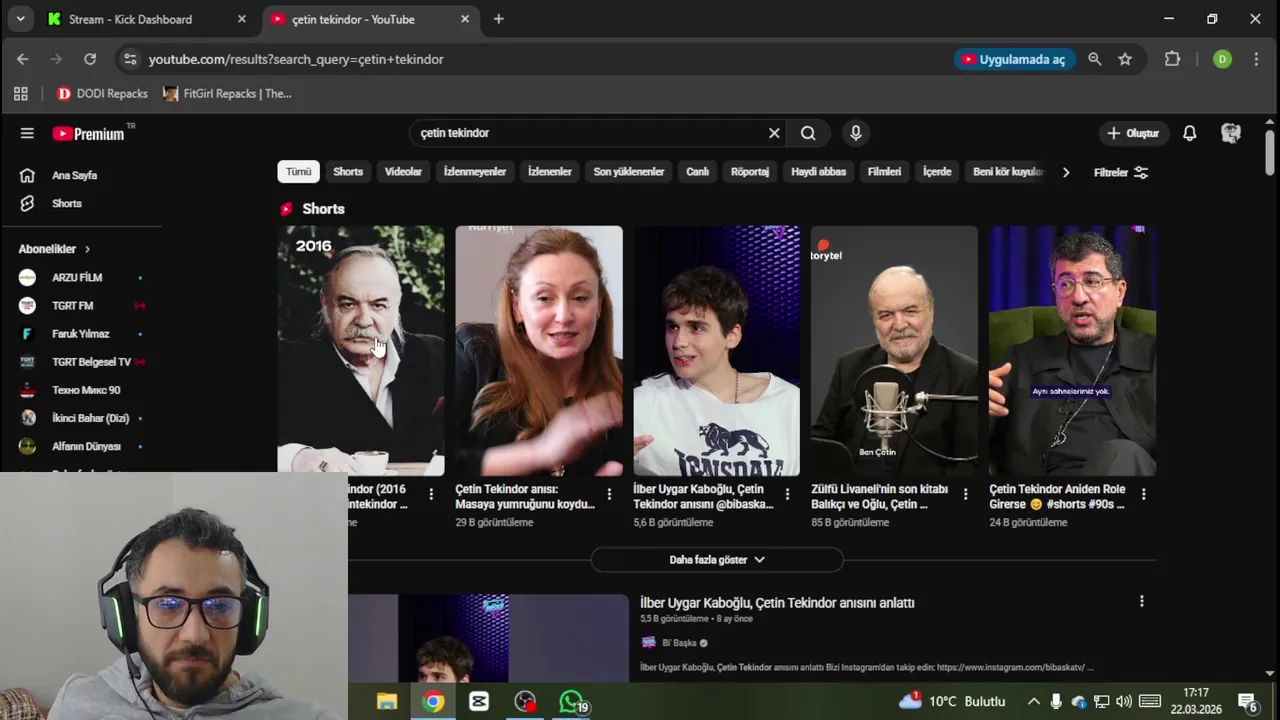Open the Oluştur create button

(1133, 133)
